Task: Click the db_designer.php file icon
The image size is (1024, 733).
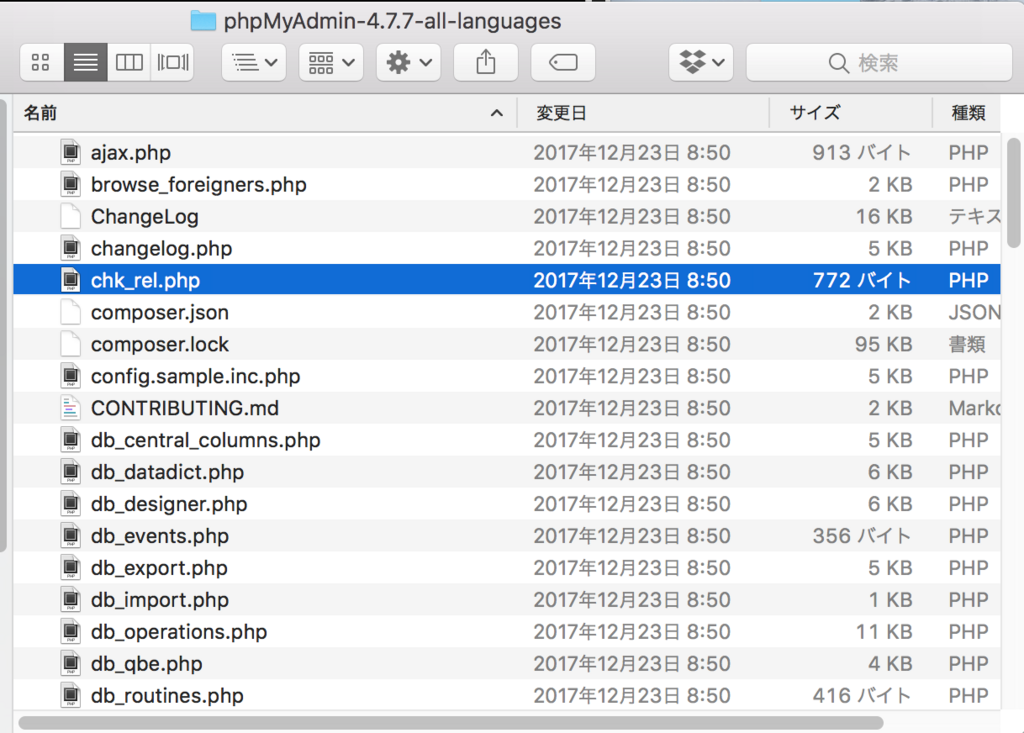Action: coord(71,504)
